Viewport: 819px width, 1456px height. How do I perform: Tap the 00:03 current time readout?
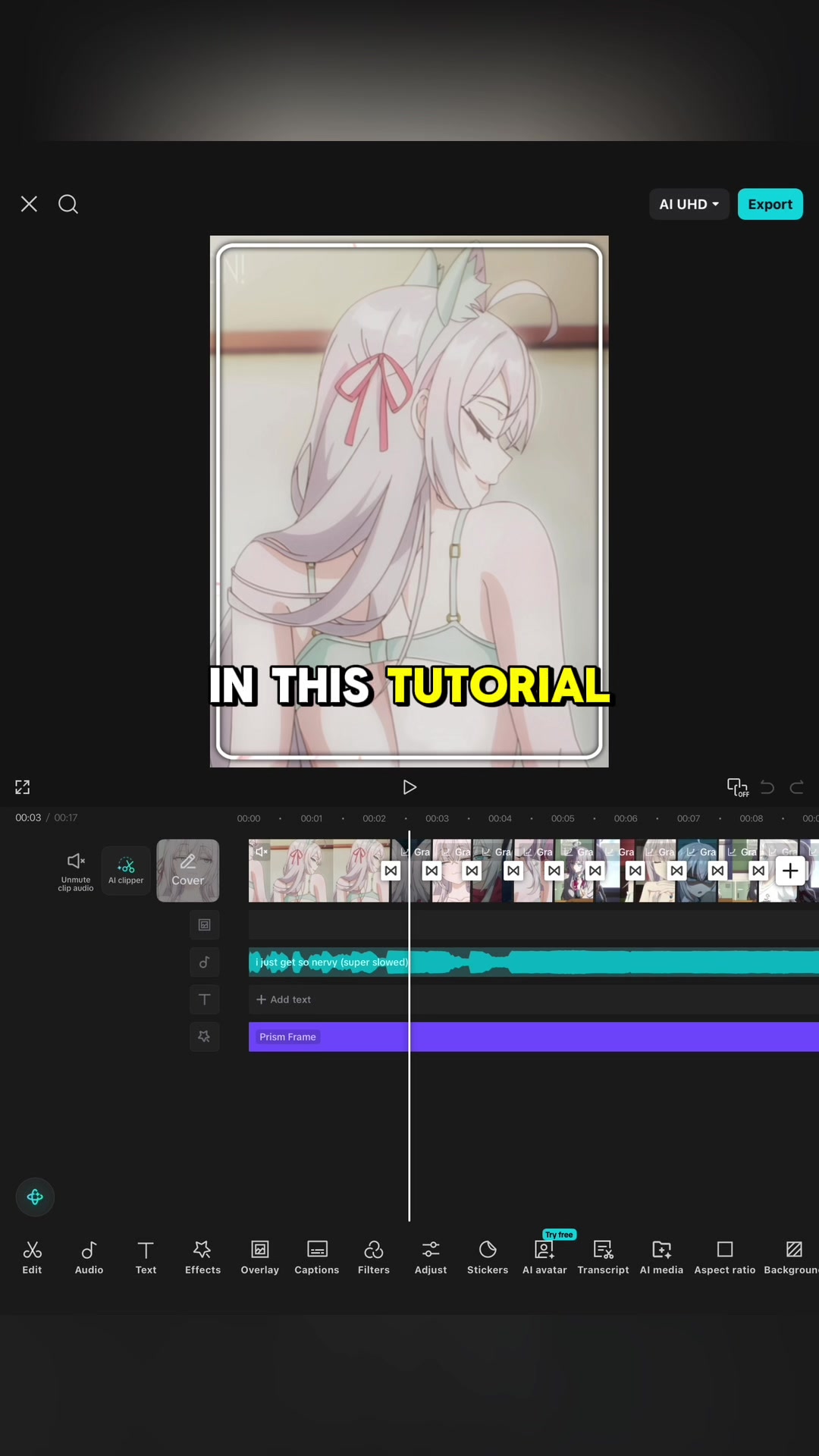coord(28,817)
